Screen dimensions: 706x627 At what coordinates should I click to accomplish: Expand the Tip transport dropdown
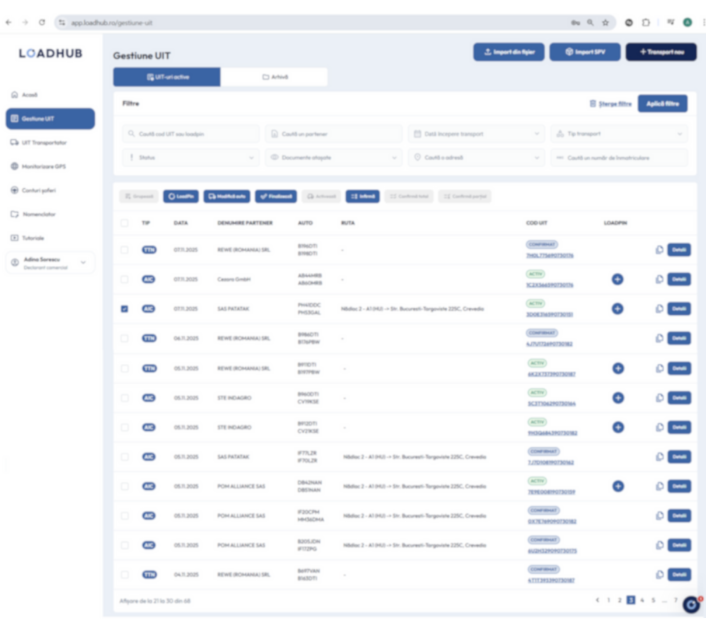click(619, 133)
